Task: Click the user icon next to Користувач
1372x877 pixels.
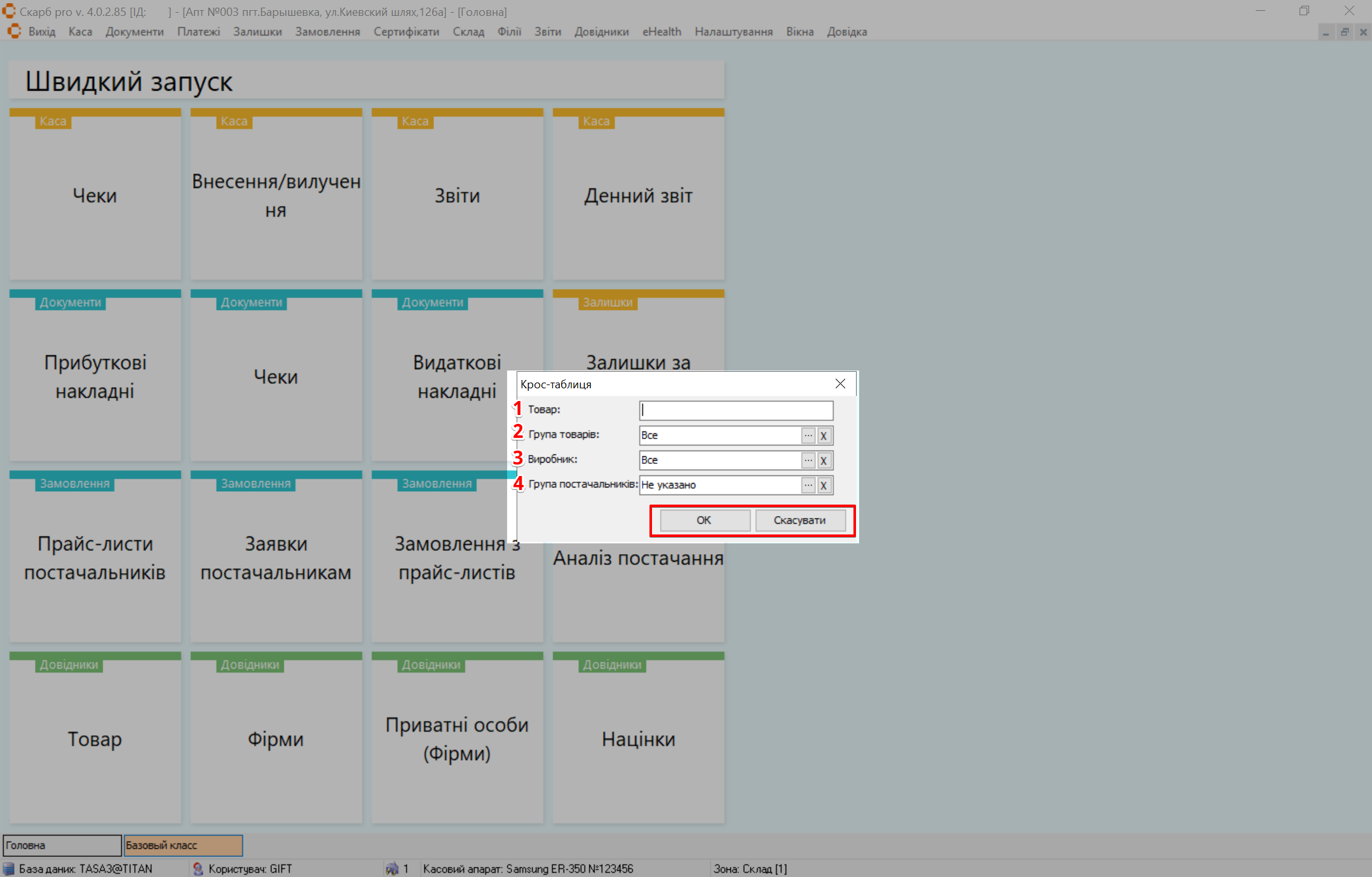Action: (x=198, y=869)
